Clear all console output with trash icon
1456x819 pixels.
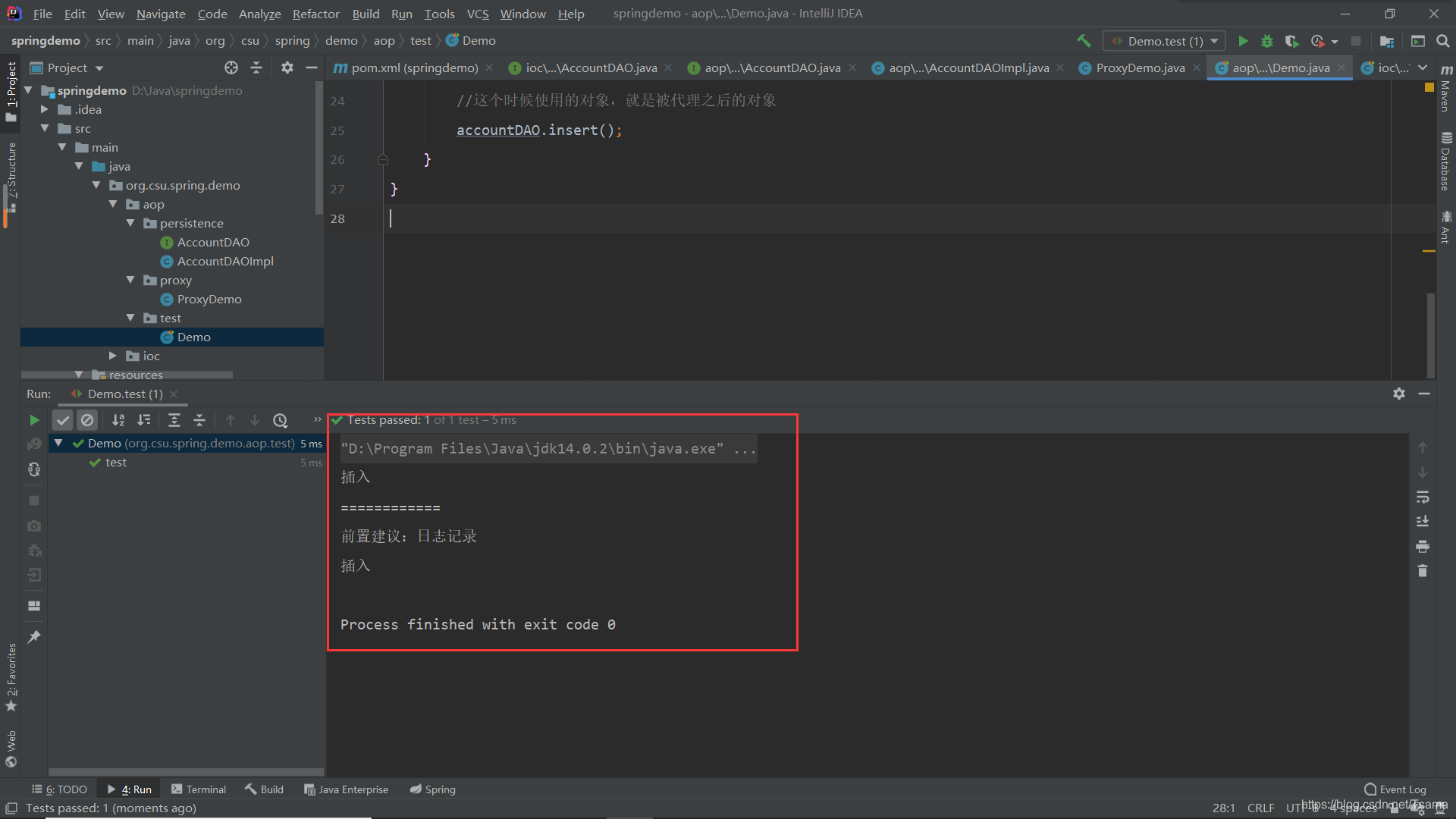click(x=1423, y=571)
